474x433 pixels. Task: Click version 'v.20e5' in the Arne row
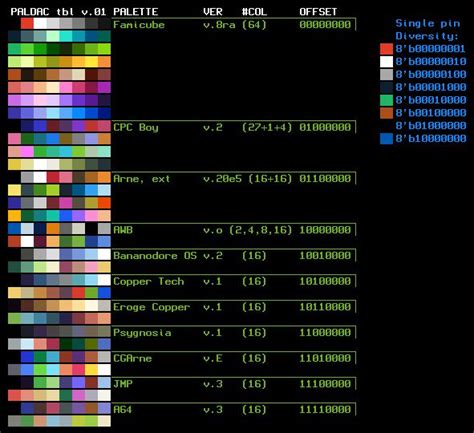(222, 179)
